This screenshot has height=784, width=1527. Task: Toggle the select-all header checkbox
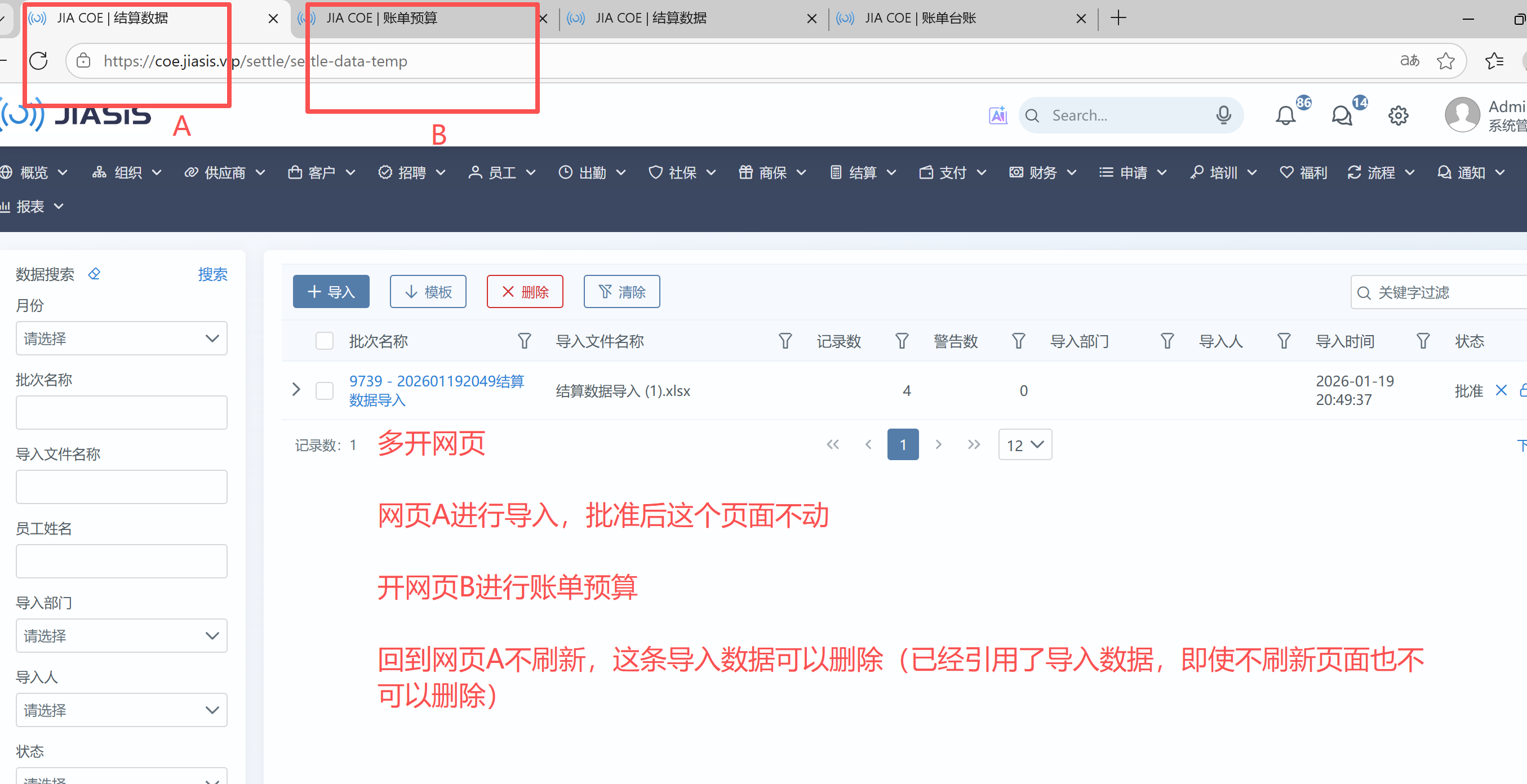point(324,341)
